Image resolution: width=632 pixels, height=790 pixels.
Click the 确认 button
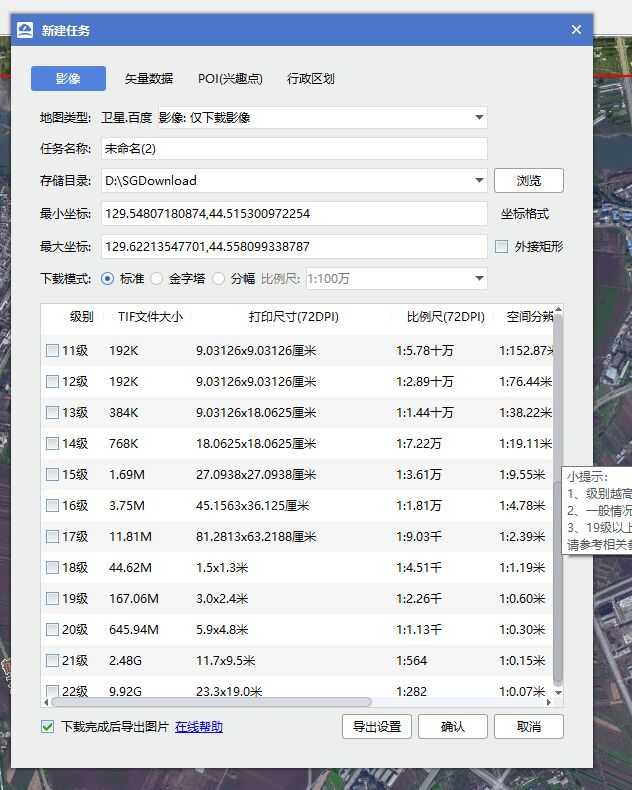(x=453, y=727)
